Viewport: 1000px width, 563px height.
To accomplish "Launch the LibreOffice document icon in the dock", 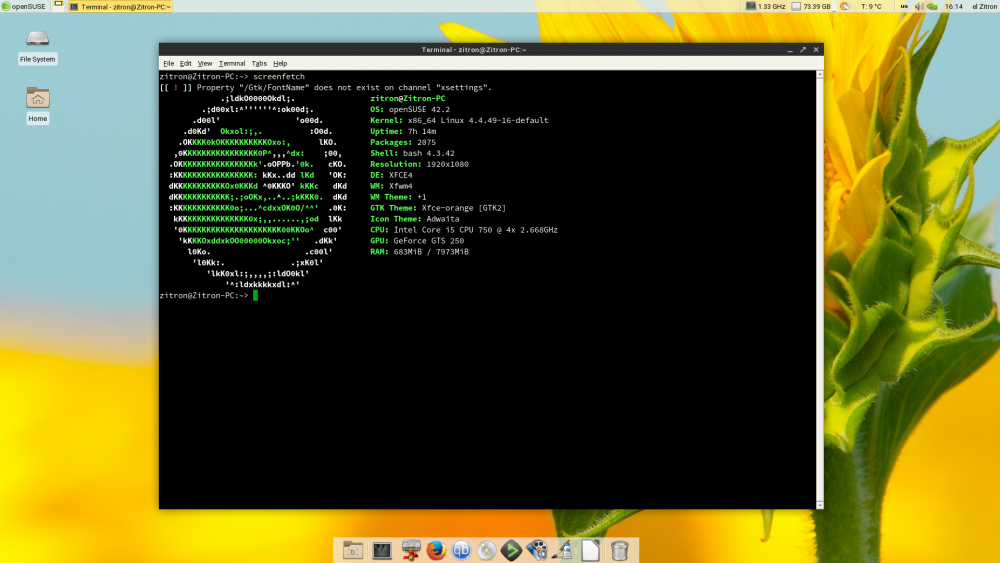I will (591, 550).
